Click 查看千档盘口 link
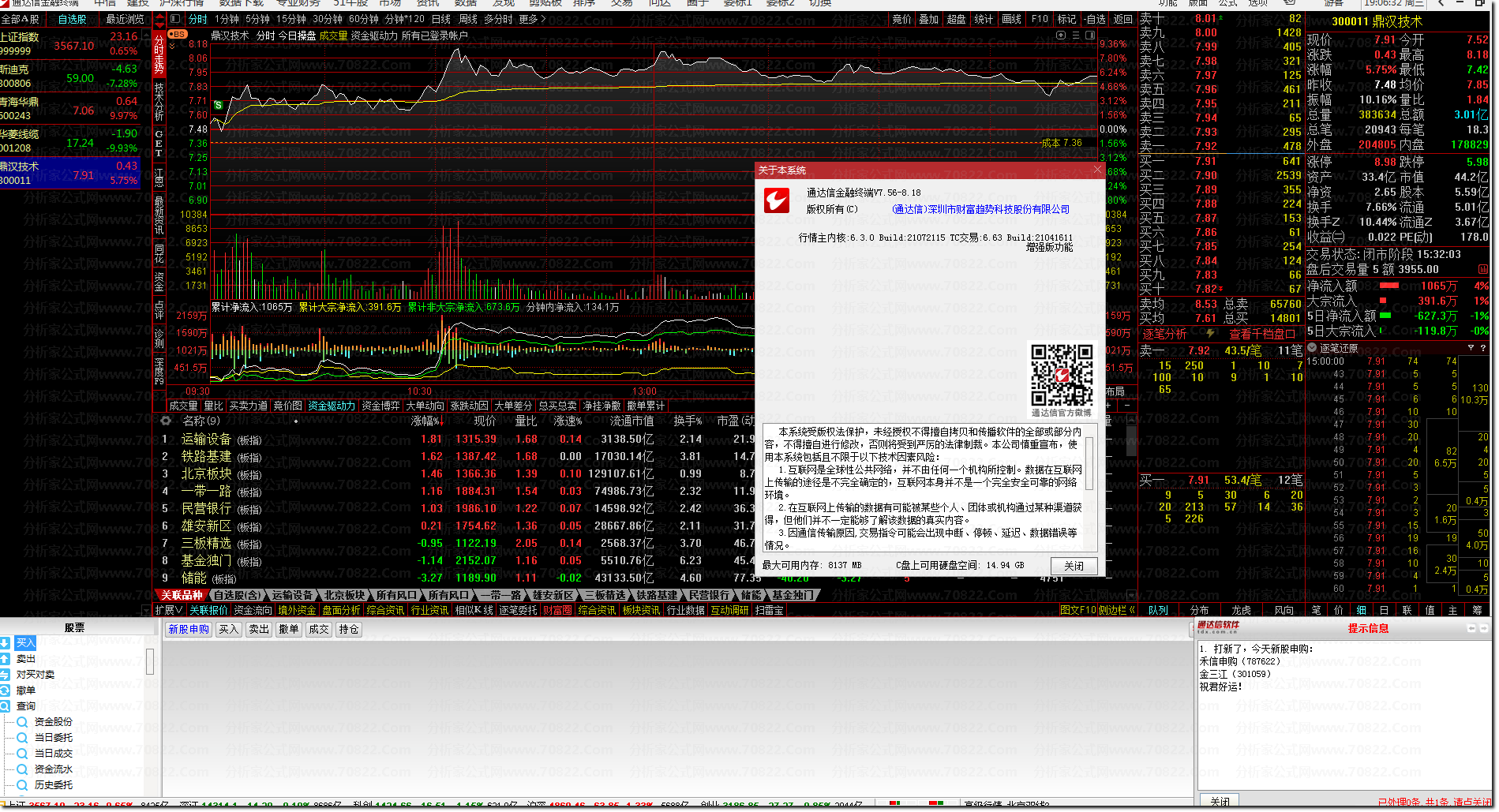This screenshot has height=812, width=1499. tap(1261, 334)
